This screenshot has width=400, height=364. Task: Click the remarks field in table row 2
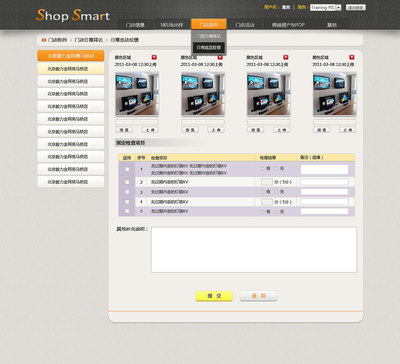324,182
